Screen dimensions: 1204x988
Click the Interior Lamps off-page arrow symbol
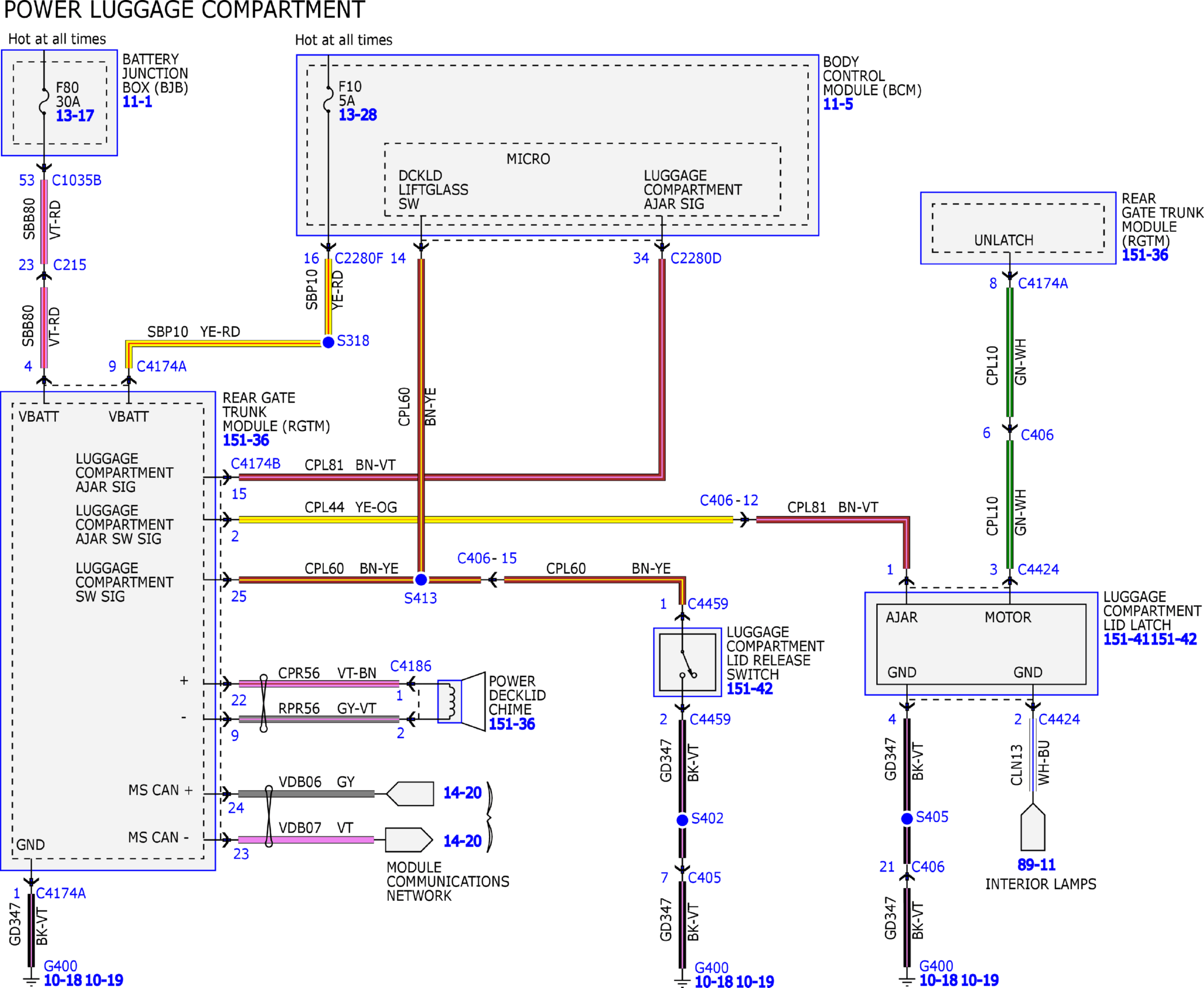pos(1033,826)
